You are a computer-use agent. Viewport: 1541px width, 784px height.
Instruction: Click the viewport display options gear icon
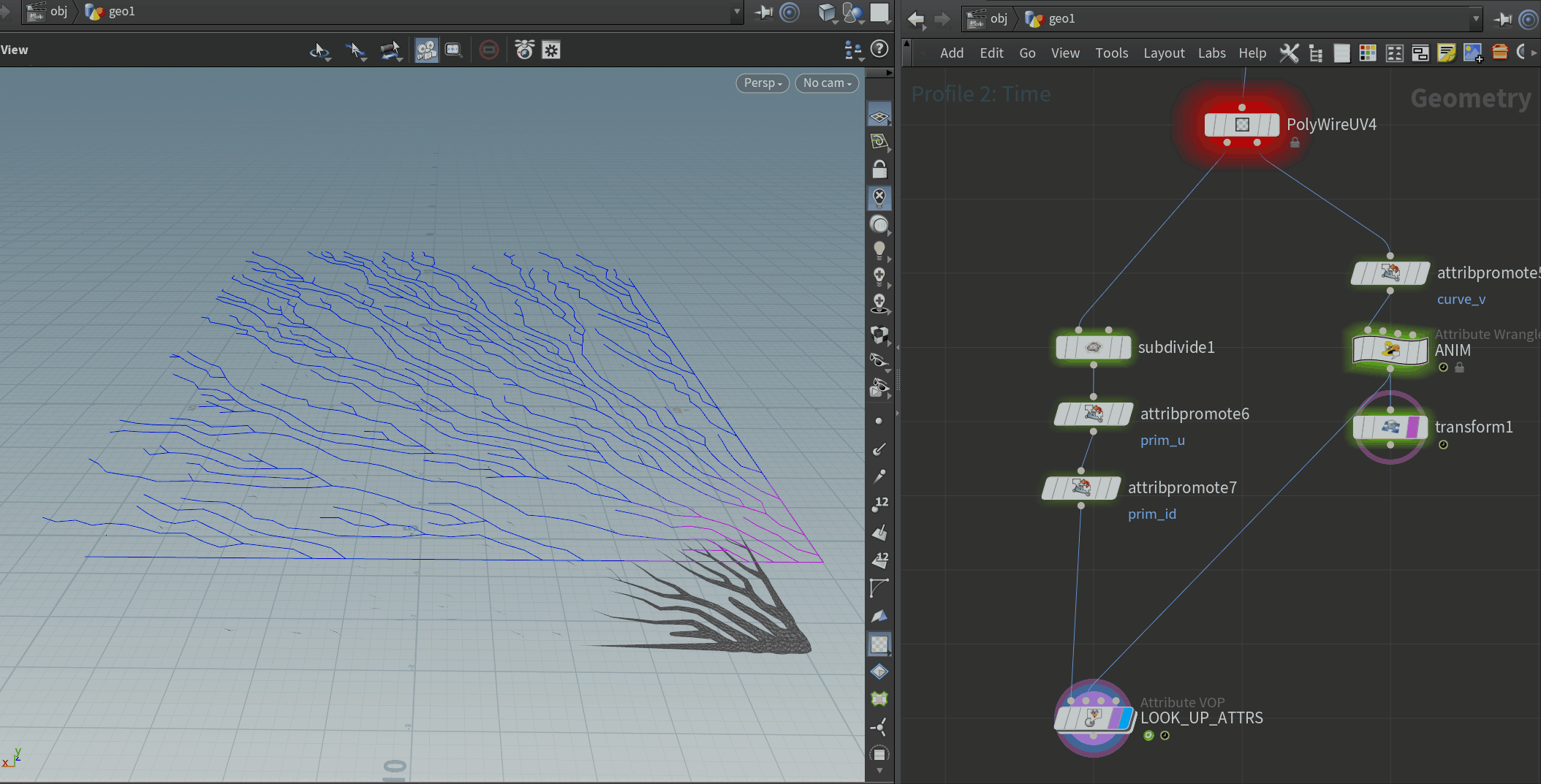[x=551, y=50]
